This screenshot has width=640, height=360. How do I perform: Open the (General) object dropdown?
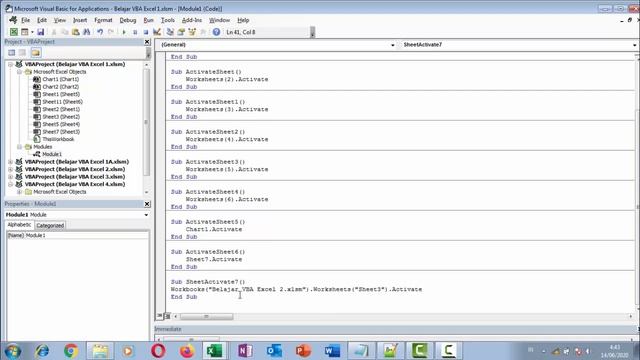(393, 45)
